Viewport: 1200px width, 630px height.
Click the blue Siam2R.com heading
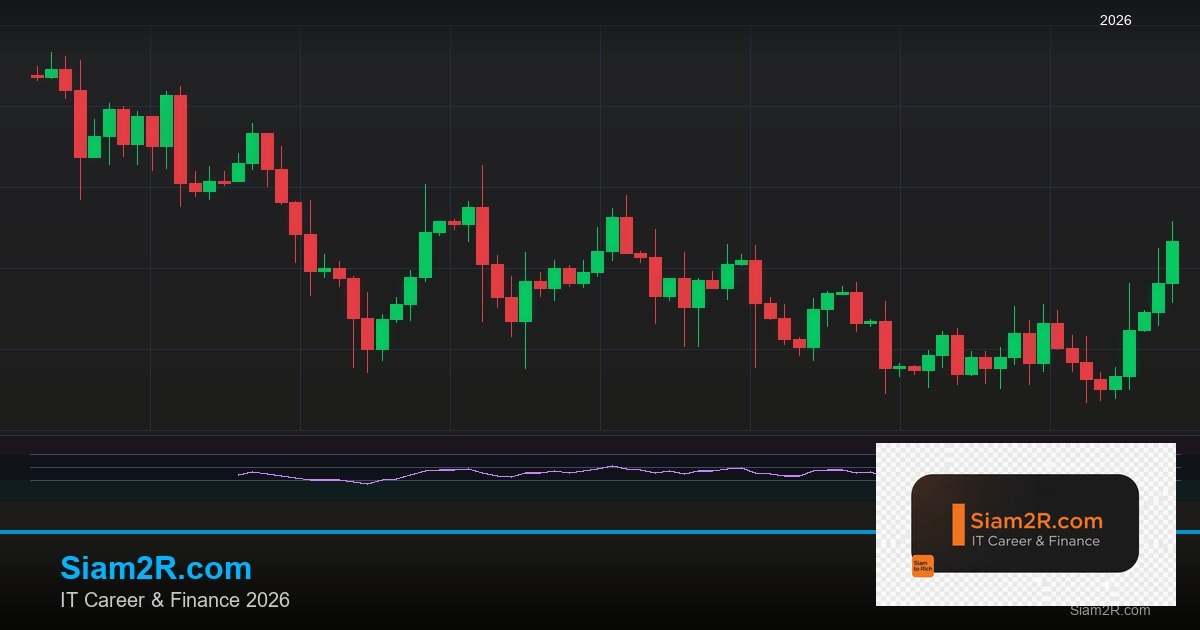pyautogui.click(x=156, y=568)
